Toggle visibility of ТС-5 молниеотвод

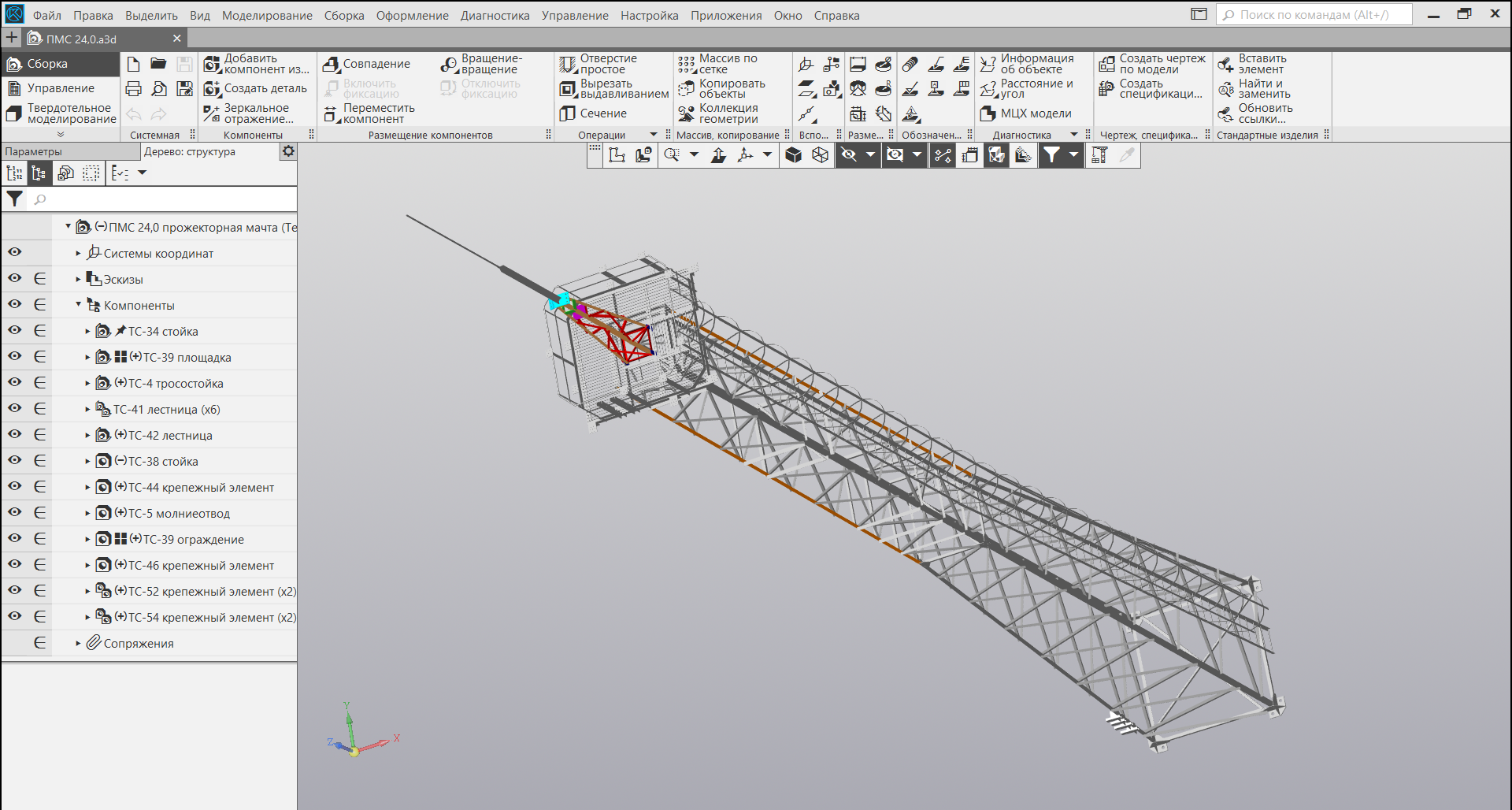click(x=15, y=512)
